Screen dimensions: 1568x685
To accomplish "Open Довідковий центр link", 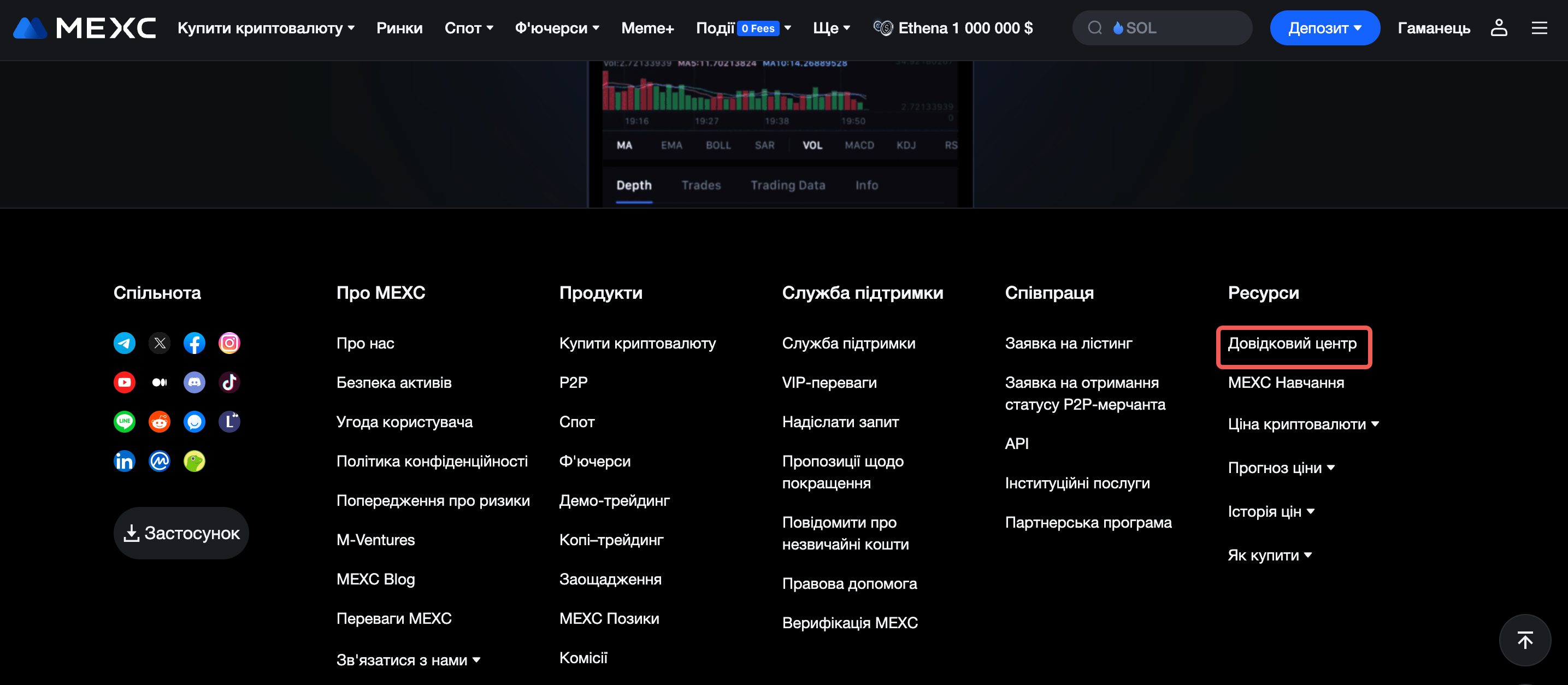I will point(1292,343).
